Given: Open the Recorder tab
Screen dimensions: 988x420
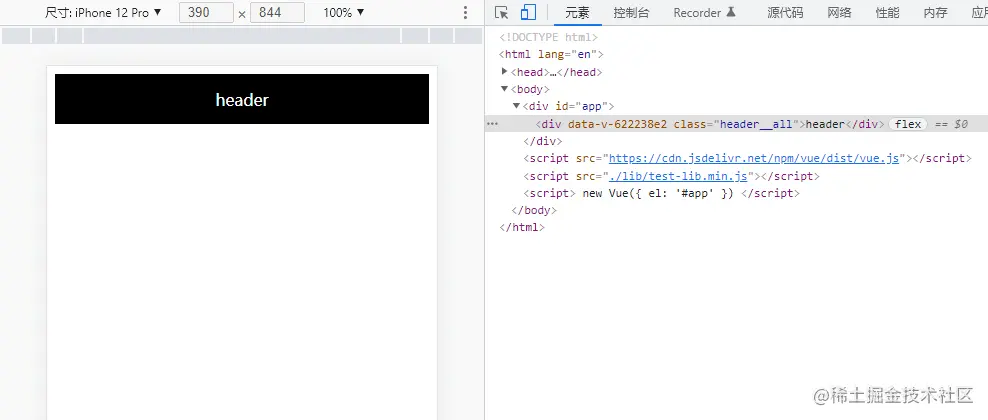Looking at the screenshot, I should [704, 13].
